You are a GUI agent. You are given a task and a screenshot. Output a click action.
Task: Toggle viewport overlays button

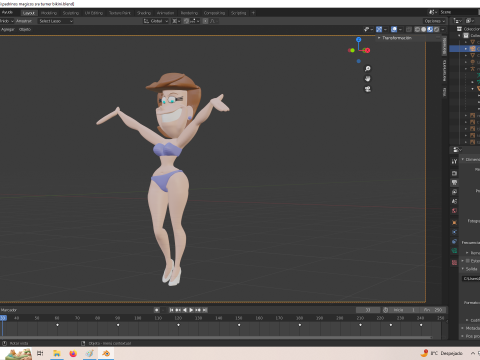(394, 29)
